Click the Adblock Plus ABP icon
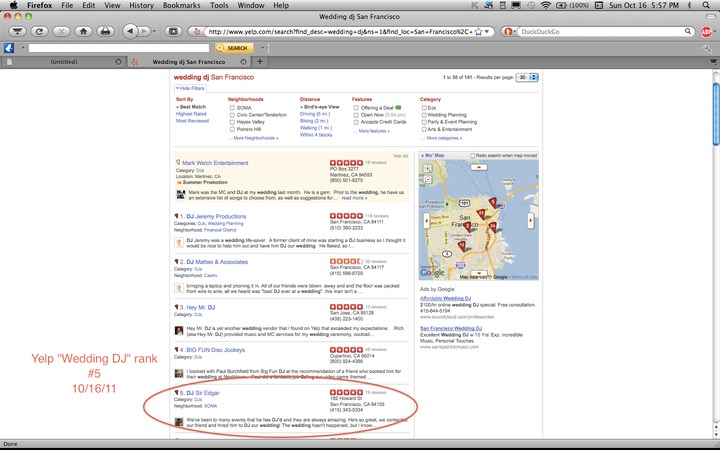 tap(706, 32)
